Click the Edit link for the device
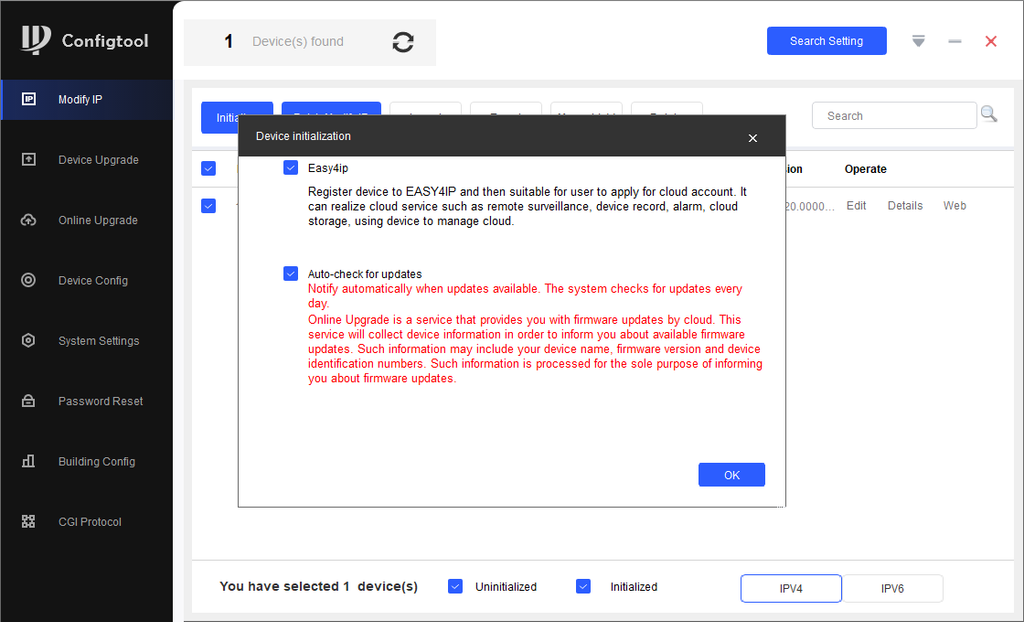Image resolution: width=1024 pixels, height=622 pixels. (856, 206)
